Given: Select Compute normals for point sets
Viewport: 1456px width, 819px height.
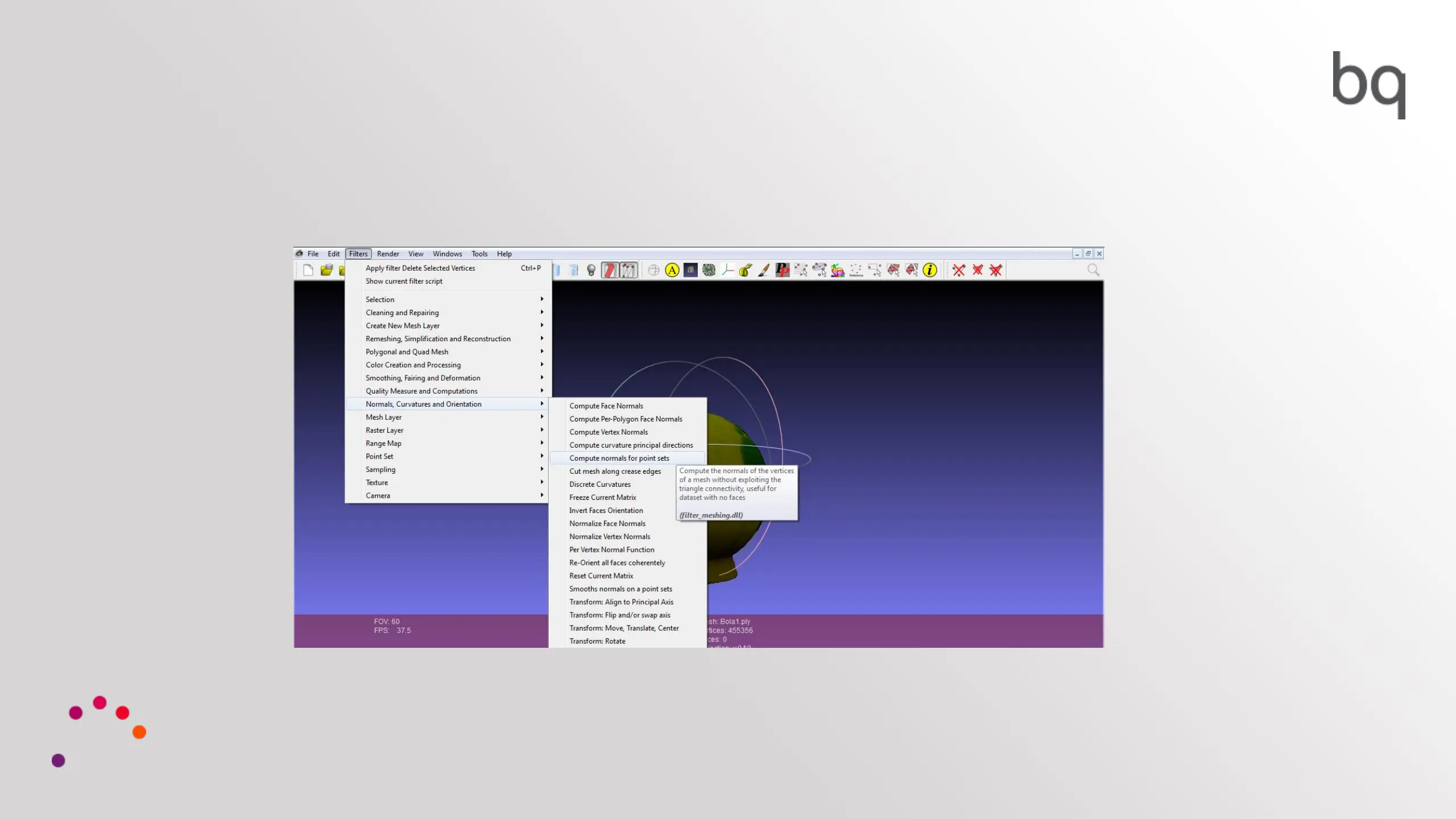Looking at the screenshot, I should pos(619,458).
